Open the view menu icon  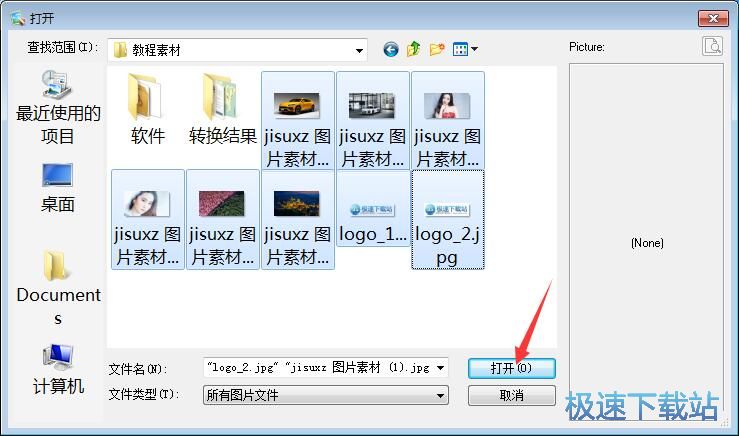point(465,48)
